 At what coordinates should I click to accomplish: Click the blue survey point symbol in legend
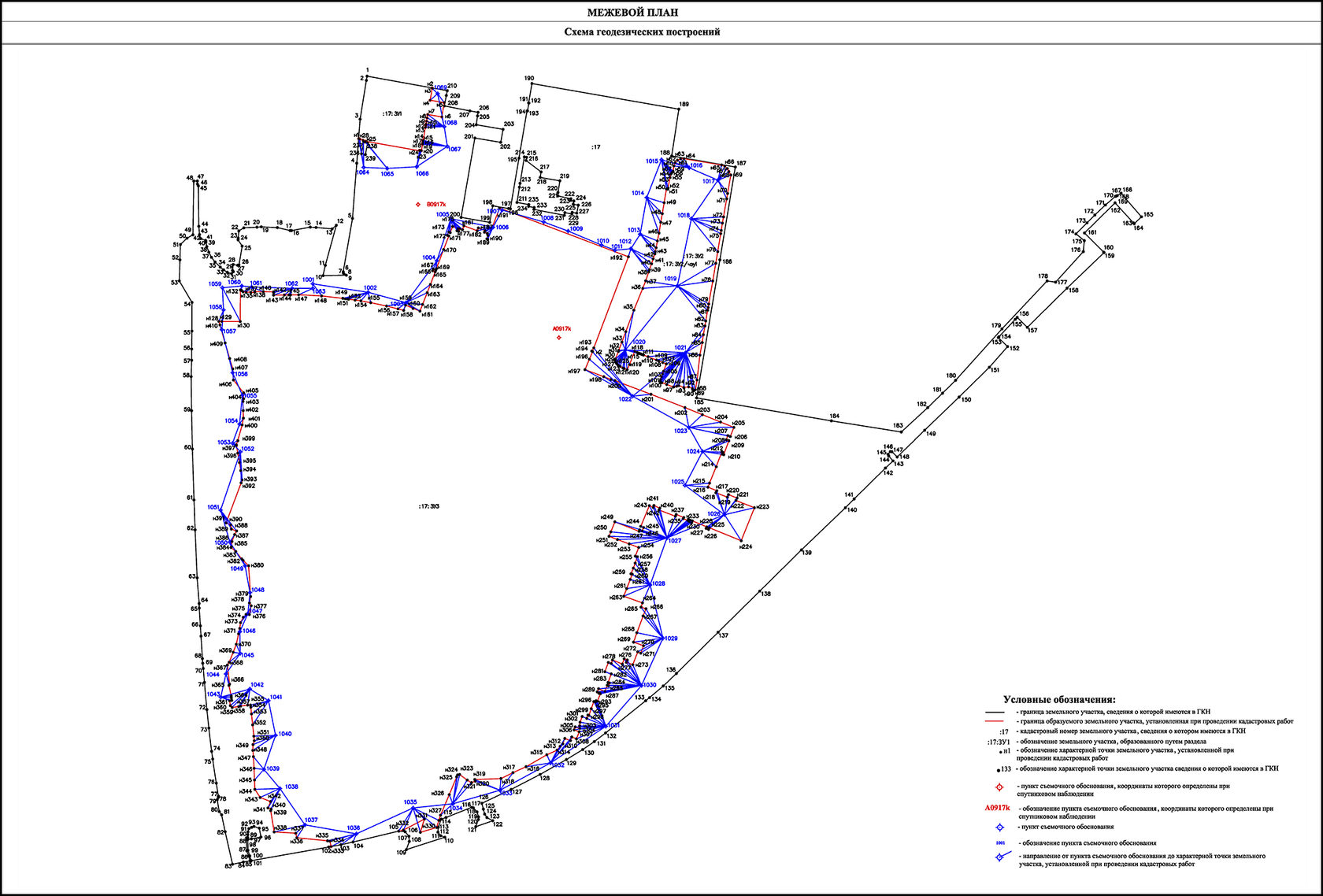[999, 828]
